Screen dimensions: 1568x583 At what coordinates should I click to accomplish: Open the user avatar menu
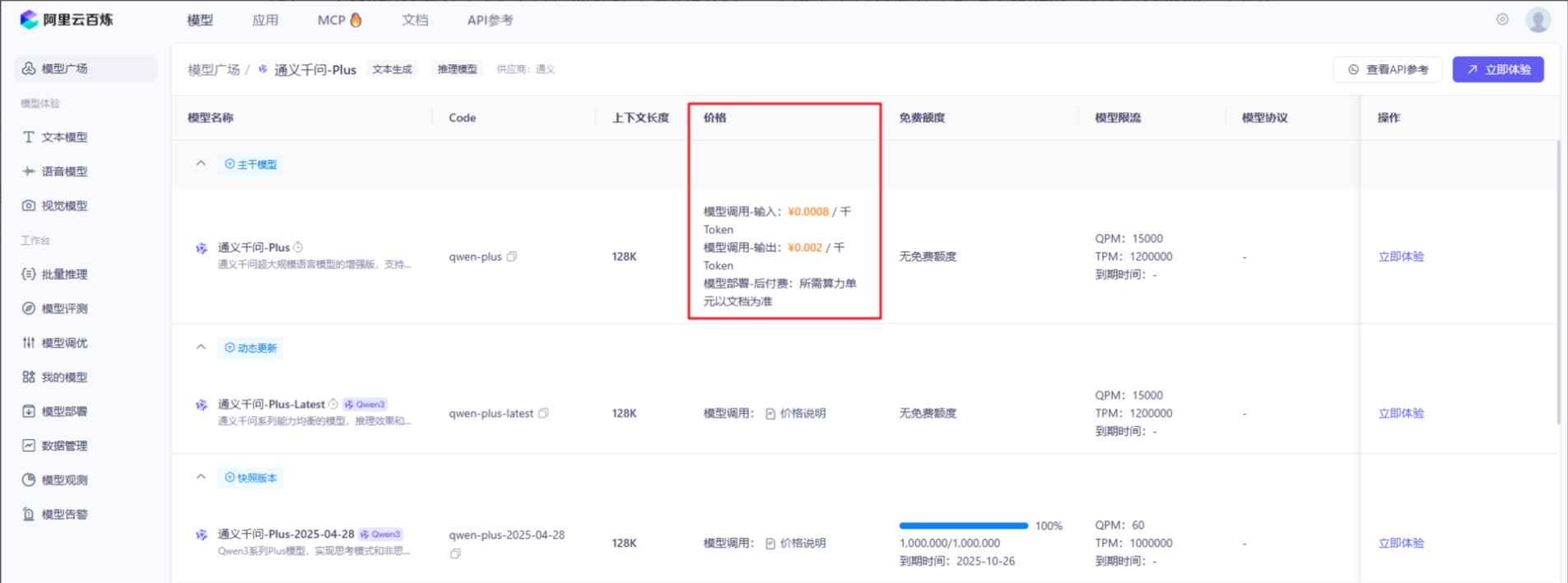click(1538, 20)
